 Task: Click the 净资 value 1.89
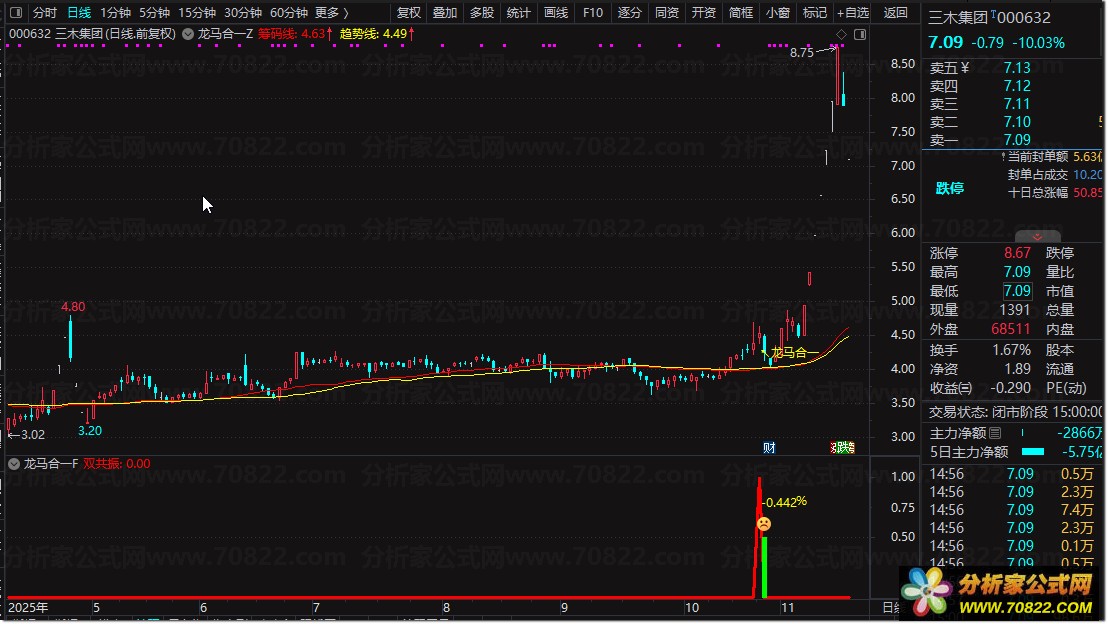point(1017,369)
